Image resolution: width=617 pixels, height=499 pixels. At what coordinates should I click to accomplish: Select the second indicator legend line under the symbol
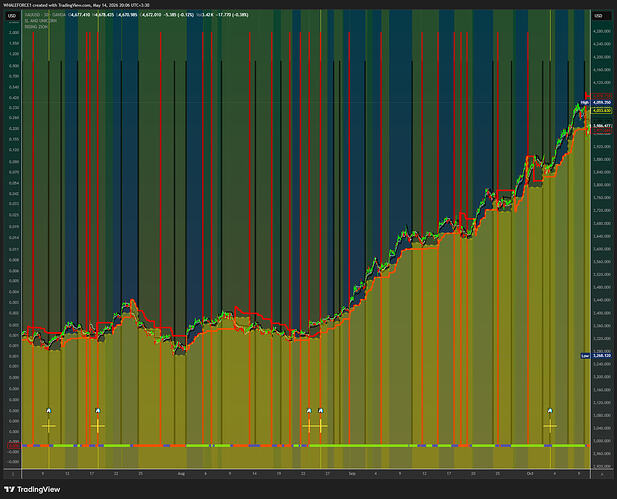tap(41, 21)
